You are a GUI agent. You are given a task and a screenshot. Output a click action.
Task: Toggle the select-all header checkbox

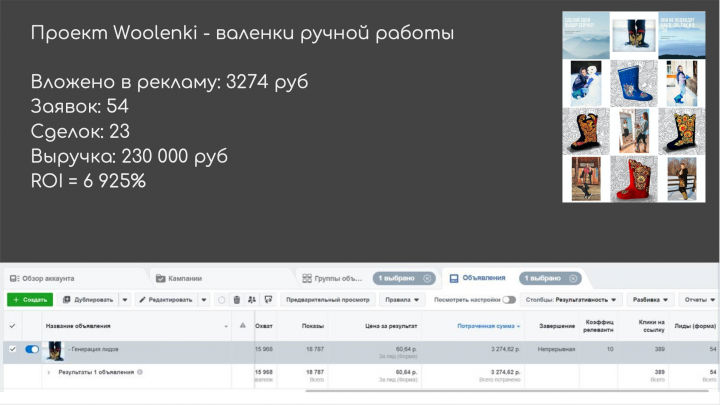pos(12,326)
